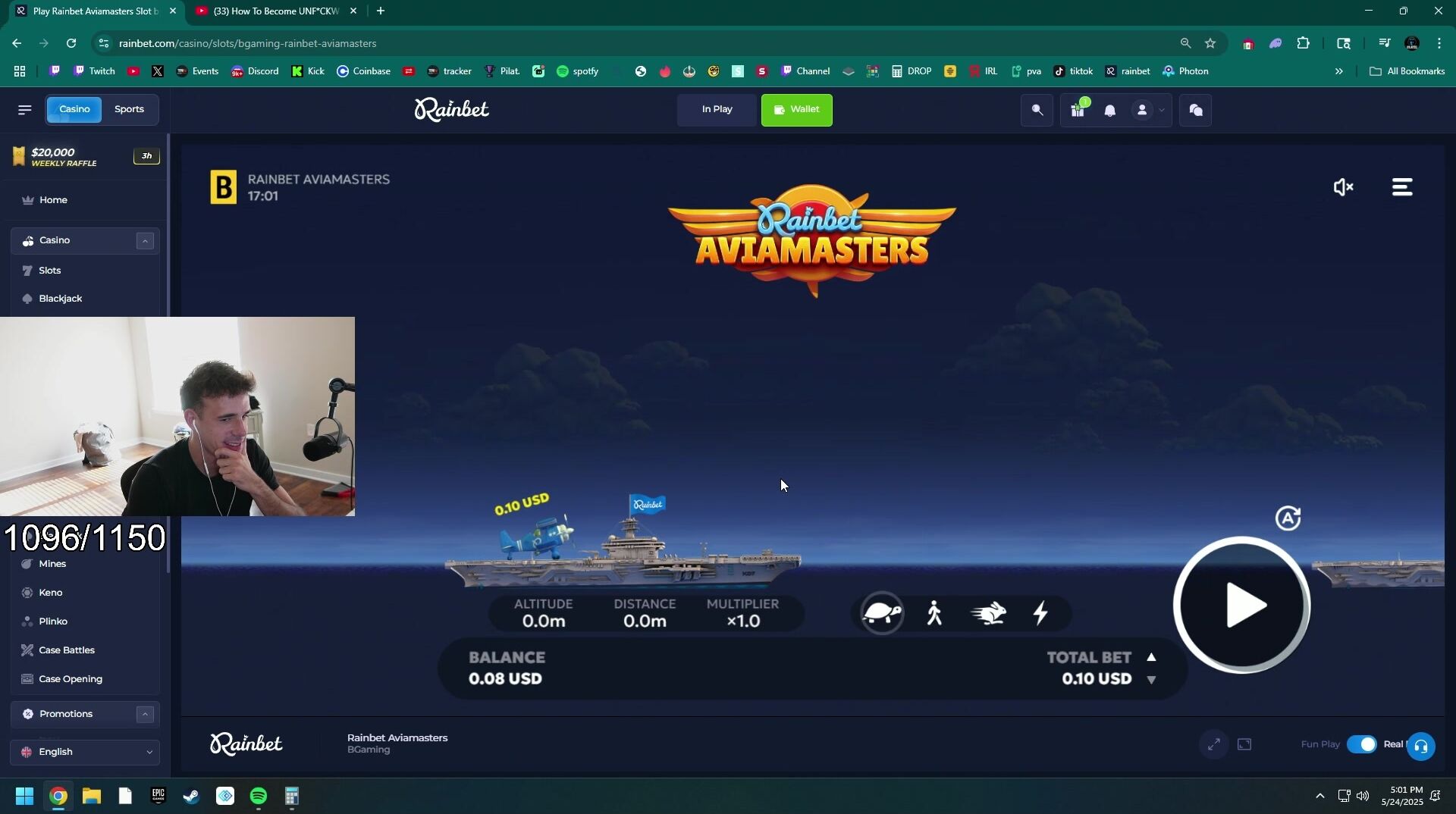Image resolution: width=1456 pixels, height=814 pixels.
Task: Open the Kick bookmark
Action: click(x=308, y=71)
